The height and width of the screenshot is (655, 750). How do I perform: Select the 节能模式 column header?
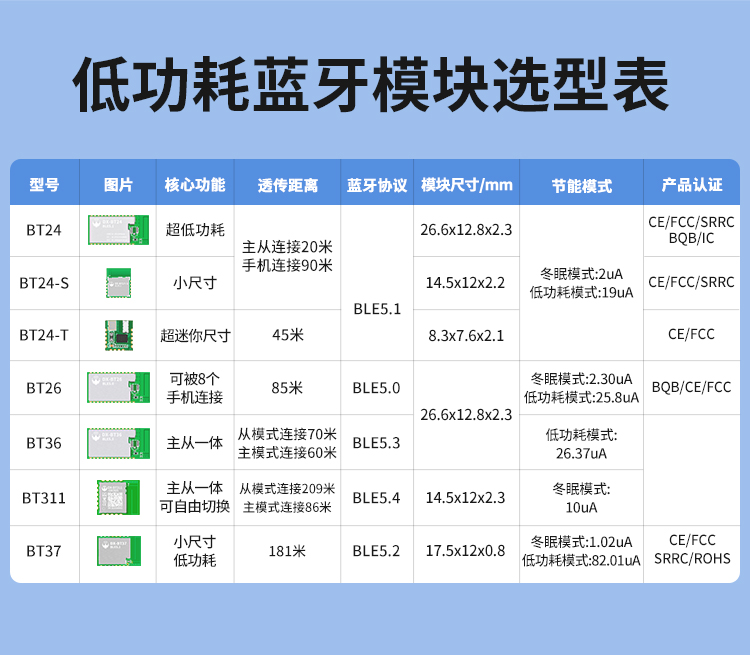[x=581, y=186]
